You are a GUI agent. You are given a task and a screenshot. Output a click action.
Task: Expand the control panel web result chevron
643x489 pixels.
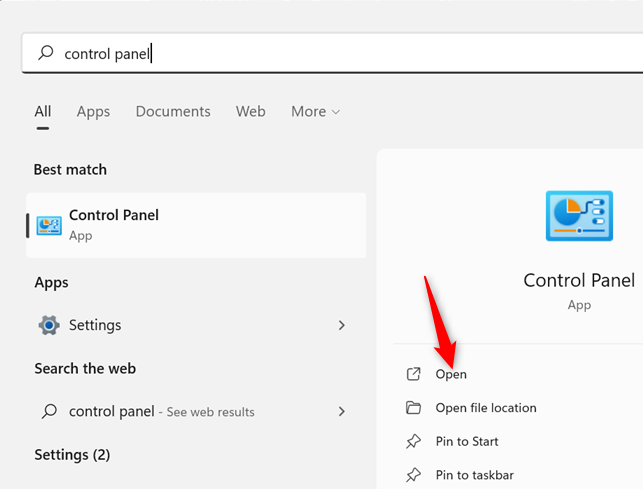tap(342, 411)
